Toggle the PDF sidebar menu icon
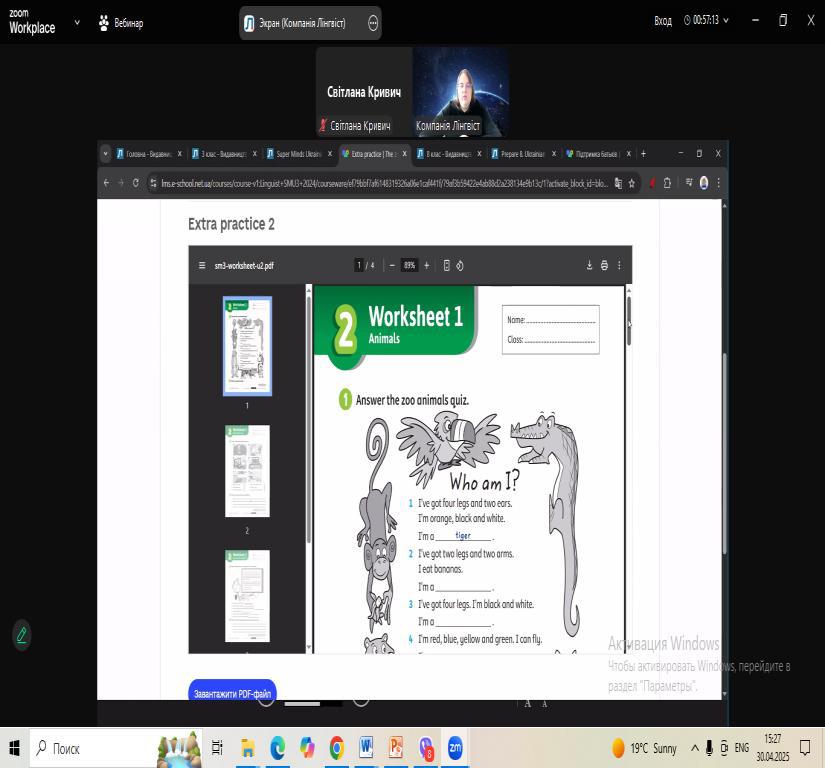825x768 pixels. tap(202, 266)
